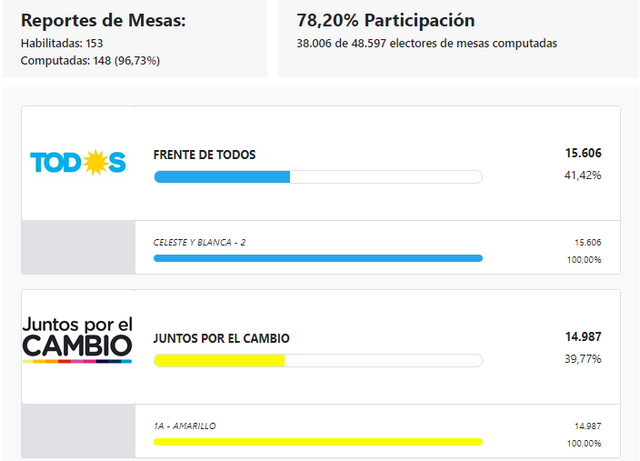Image resolution: width=640 pixels, height=461 pixels.
Task: Click the 1A - AMARILLO list label
Action: click(185, 426)
